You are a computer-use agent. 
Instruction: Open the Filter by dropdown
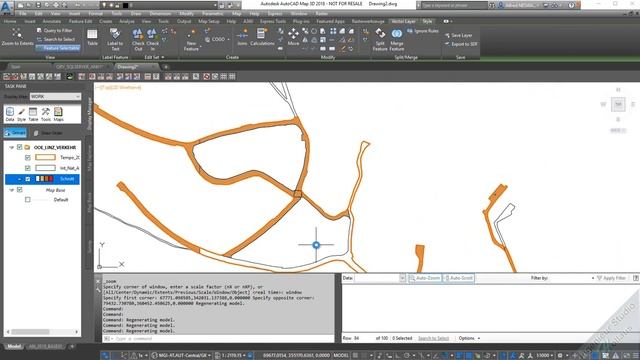pos(593,278)
